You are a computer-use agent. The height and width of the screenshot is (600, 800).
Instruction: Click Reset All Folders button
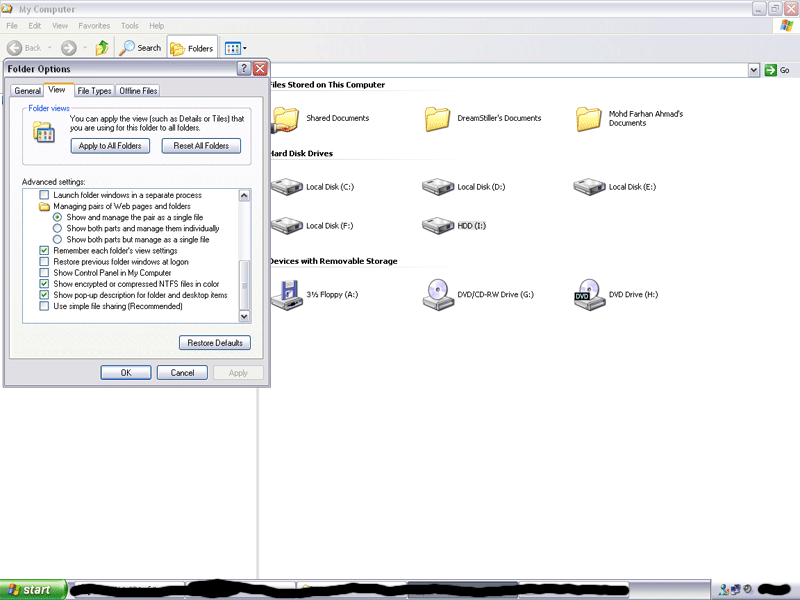pos(201,146)
